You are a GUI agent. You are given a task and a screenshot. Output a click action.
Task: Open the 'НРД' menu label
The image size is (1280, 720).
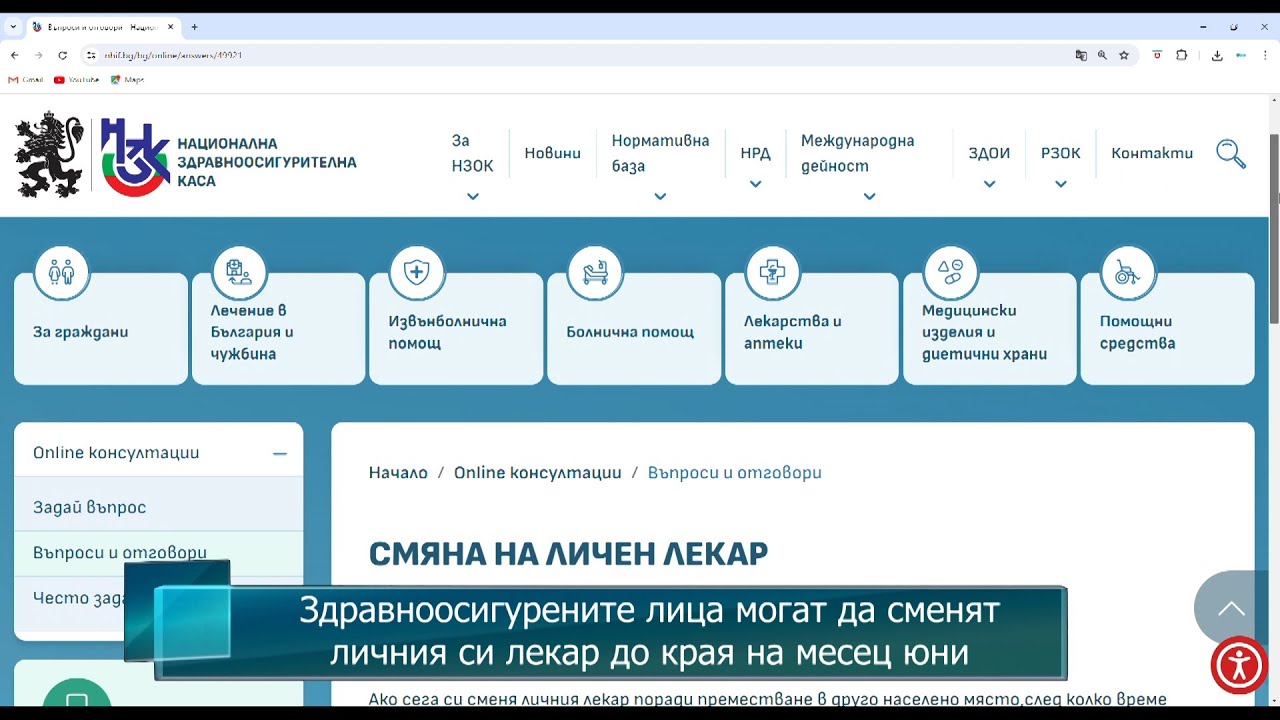coord(755,153)
